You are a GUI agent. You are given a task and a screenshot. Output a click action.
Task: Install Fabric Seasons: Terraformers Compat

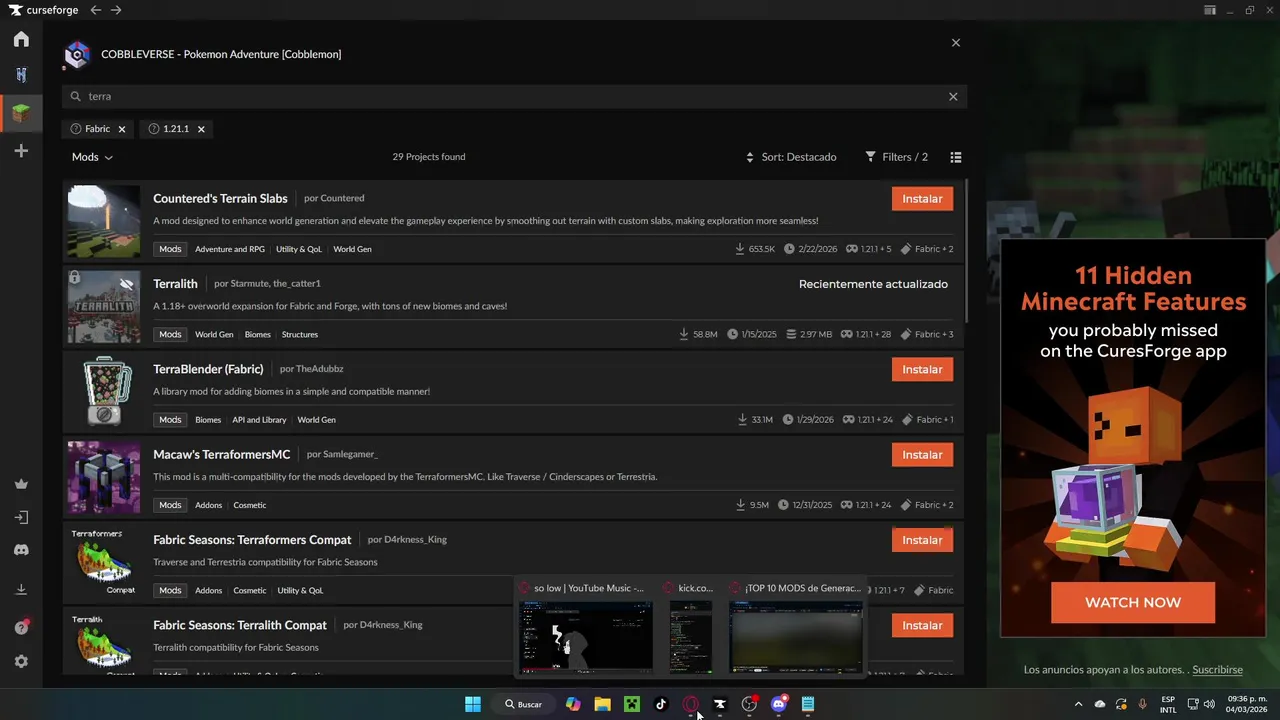(x=922, y=540)
